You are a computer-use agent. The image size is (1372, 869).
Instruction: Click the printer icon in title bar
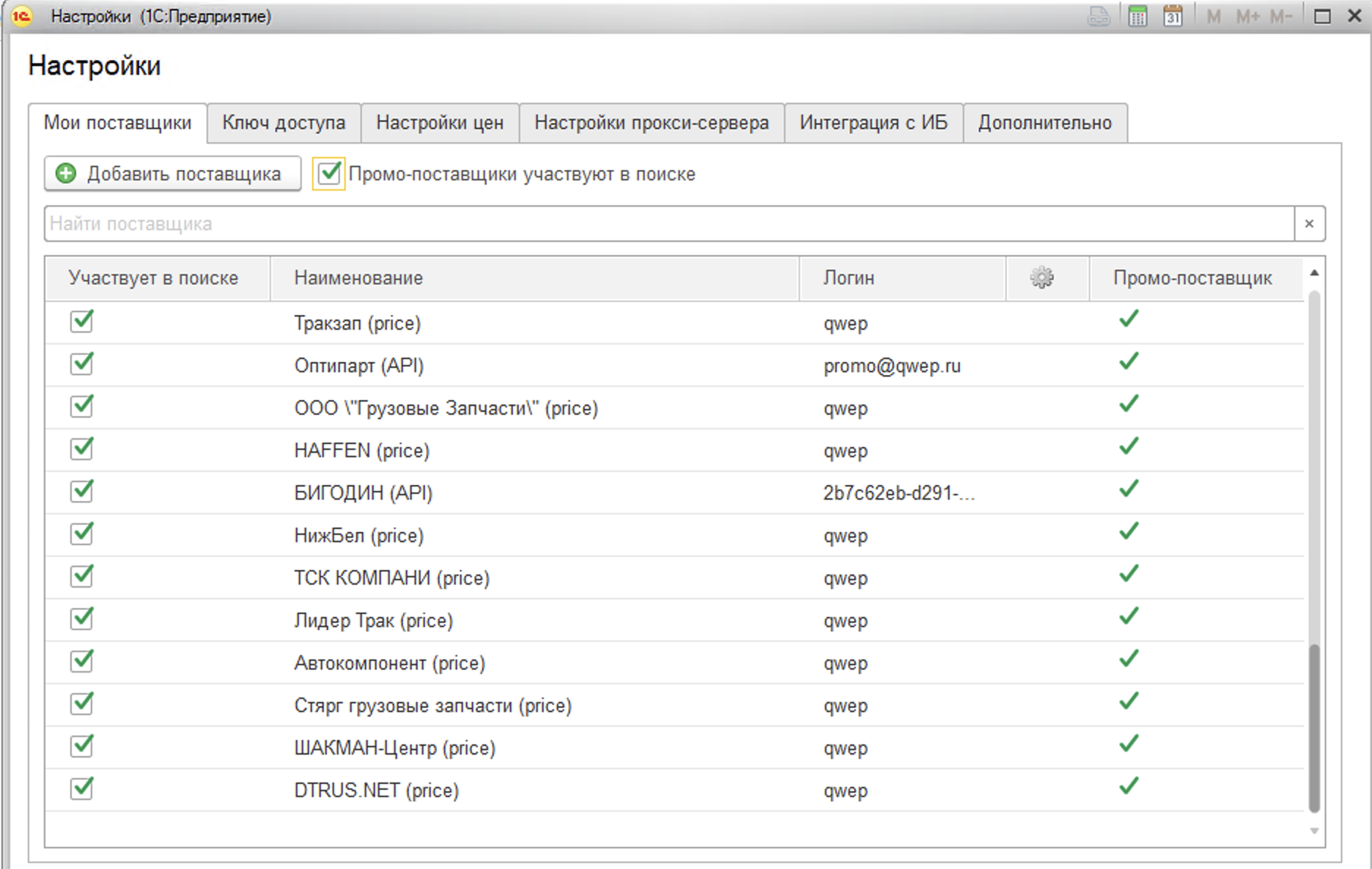click(1098, 16)
